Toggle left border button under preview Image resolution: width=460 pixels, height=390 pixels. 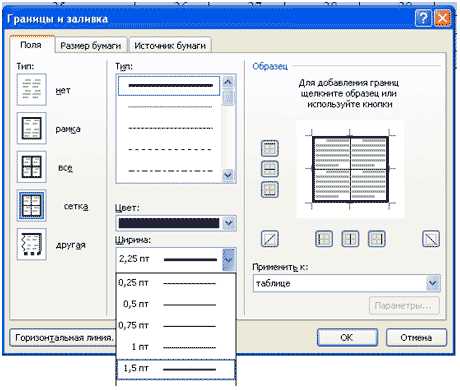324,239
